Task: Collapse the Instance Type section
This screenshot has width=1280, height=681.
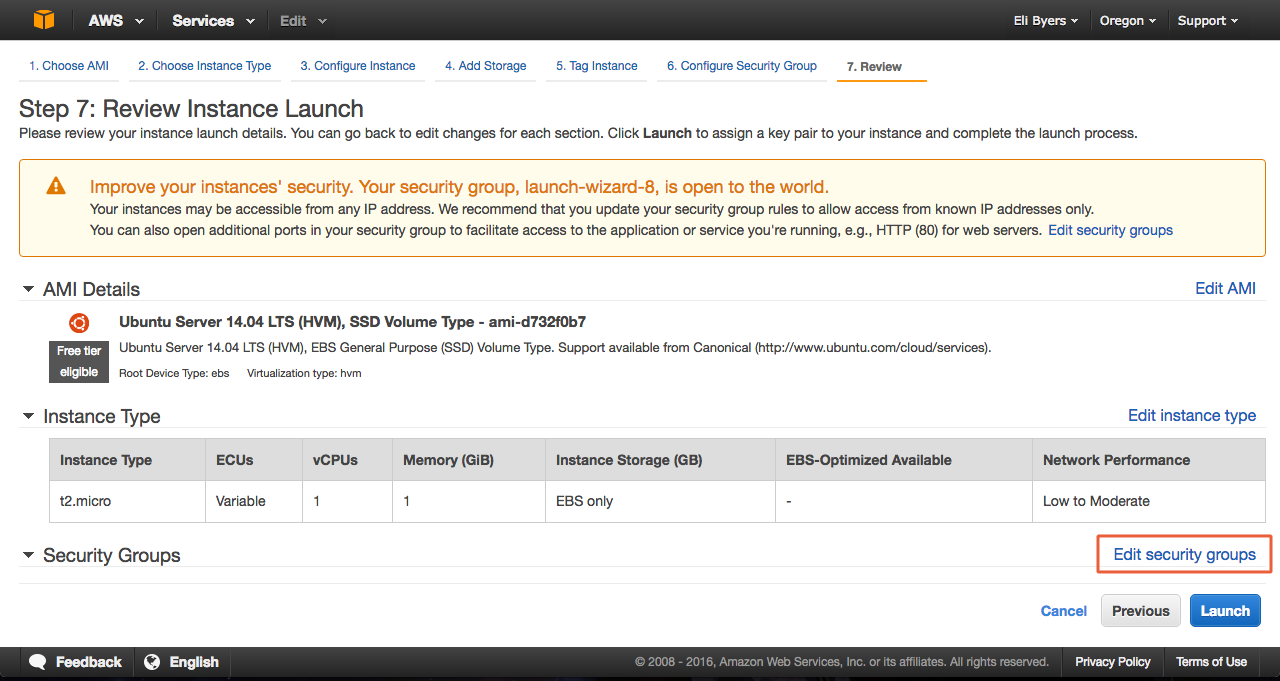Action: [28, 416]
